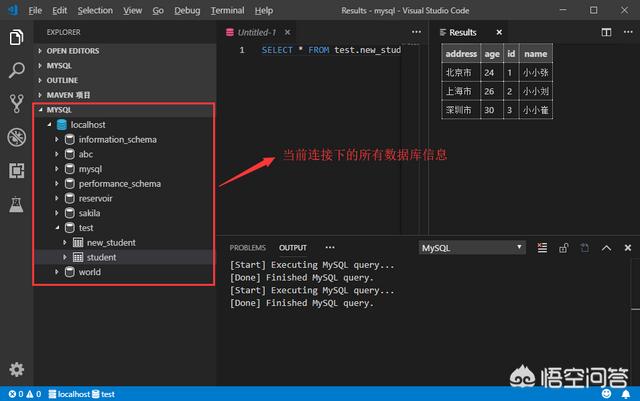Expand the sakila database
The height and width of the screenshot is (401, 640).
[57, 213]
